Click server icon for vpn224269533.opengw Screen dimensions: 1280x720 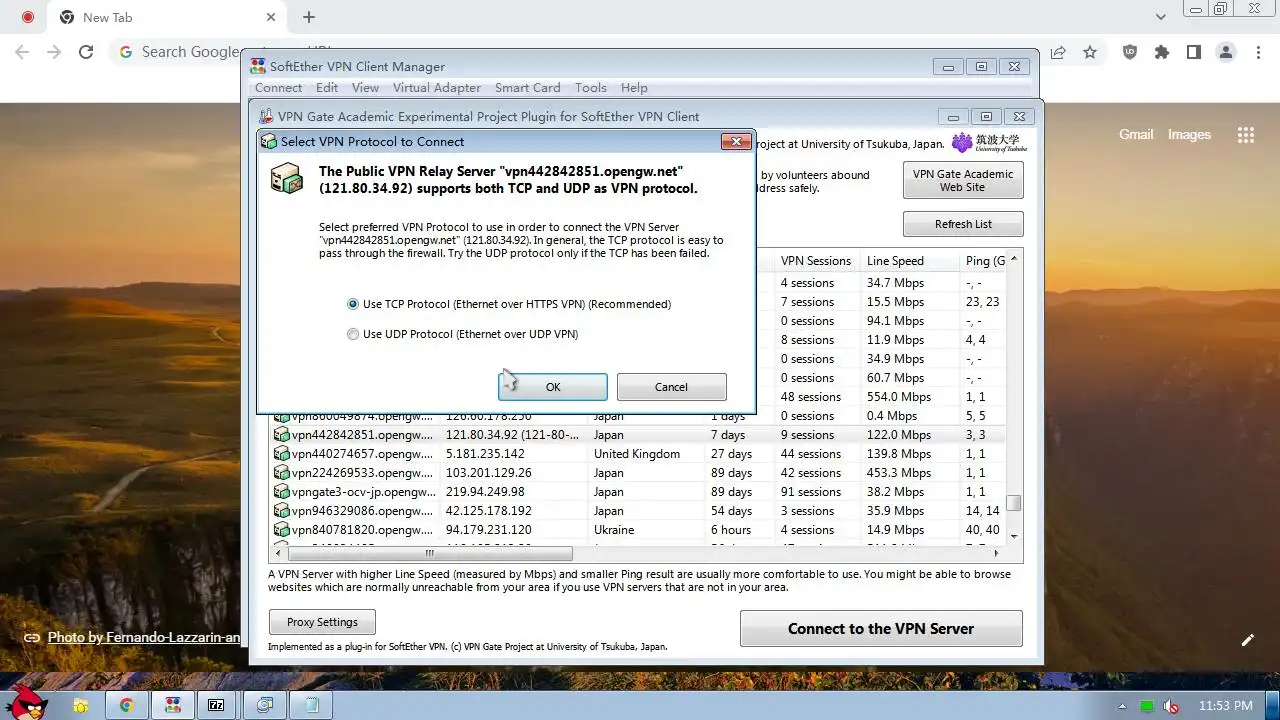pyautogui.click(x=282, y=473)
